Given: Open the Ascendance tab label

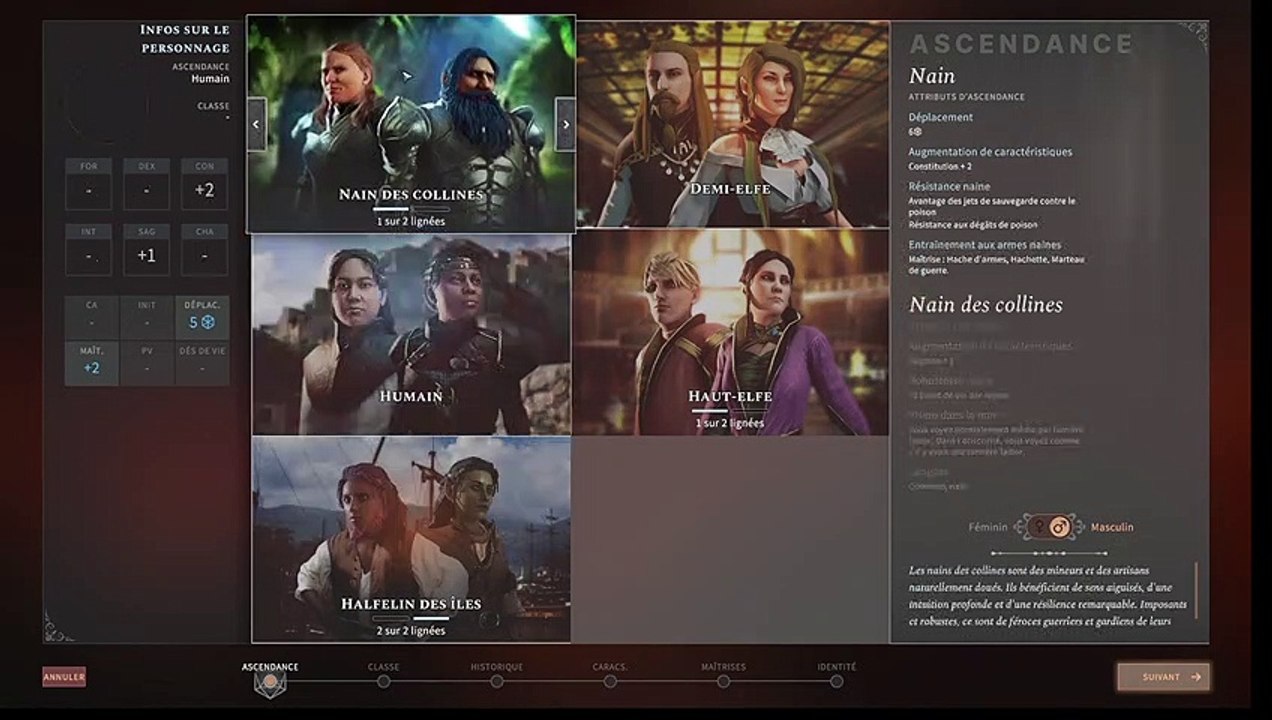Looking at the screenshot, I should click(x=270, y=667).
